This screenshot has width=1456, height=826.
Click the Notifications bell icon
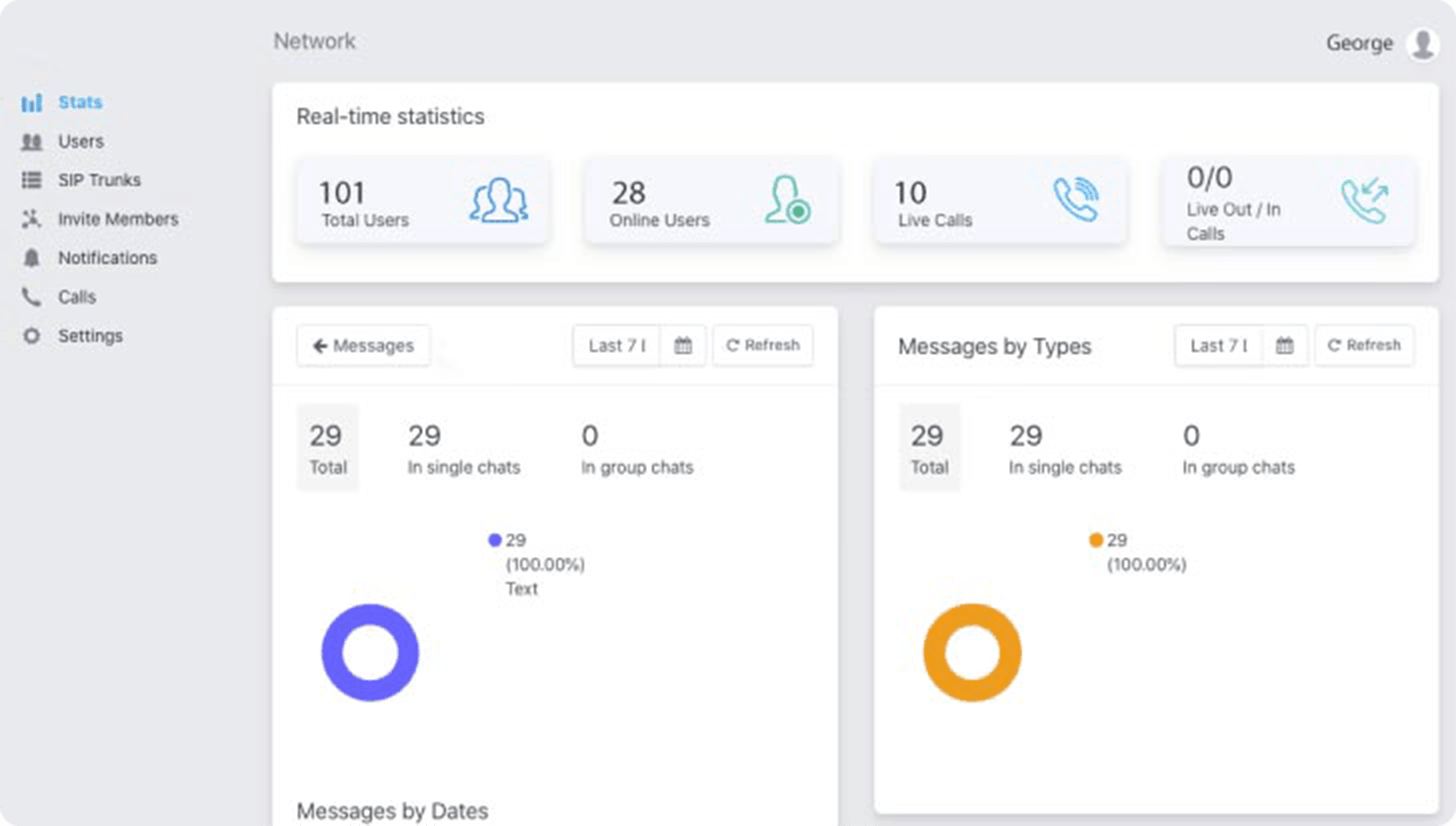32,258
